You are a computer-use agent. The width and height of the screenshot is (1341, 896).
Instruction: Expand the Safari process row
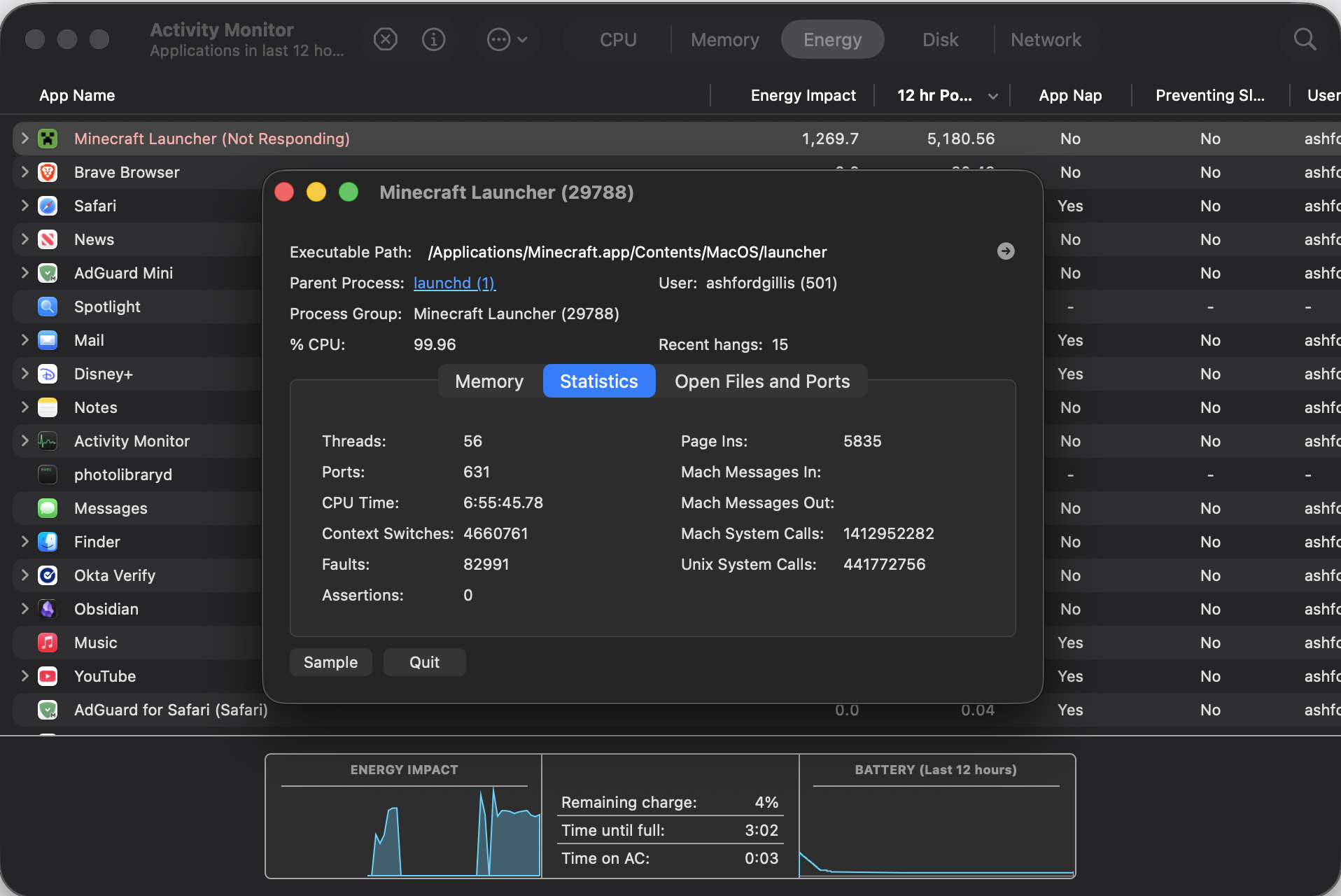coord(24,206)
